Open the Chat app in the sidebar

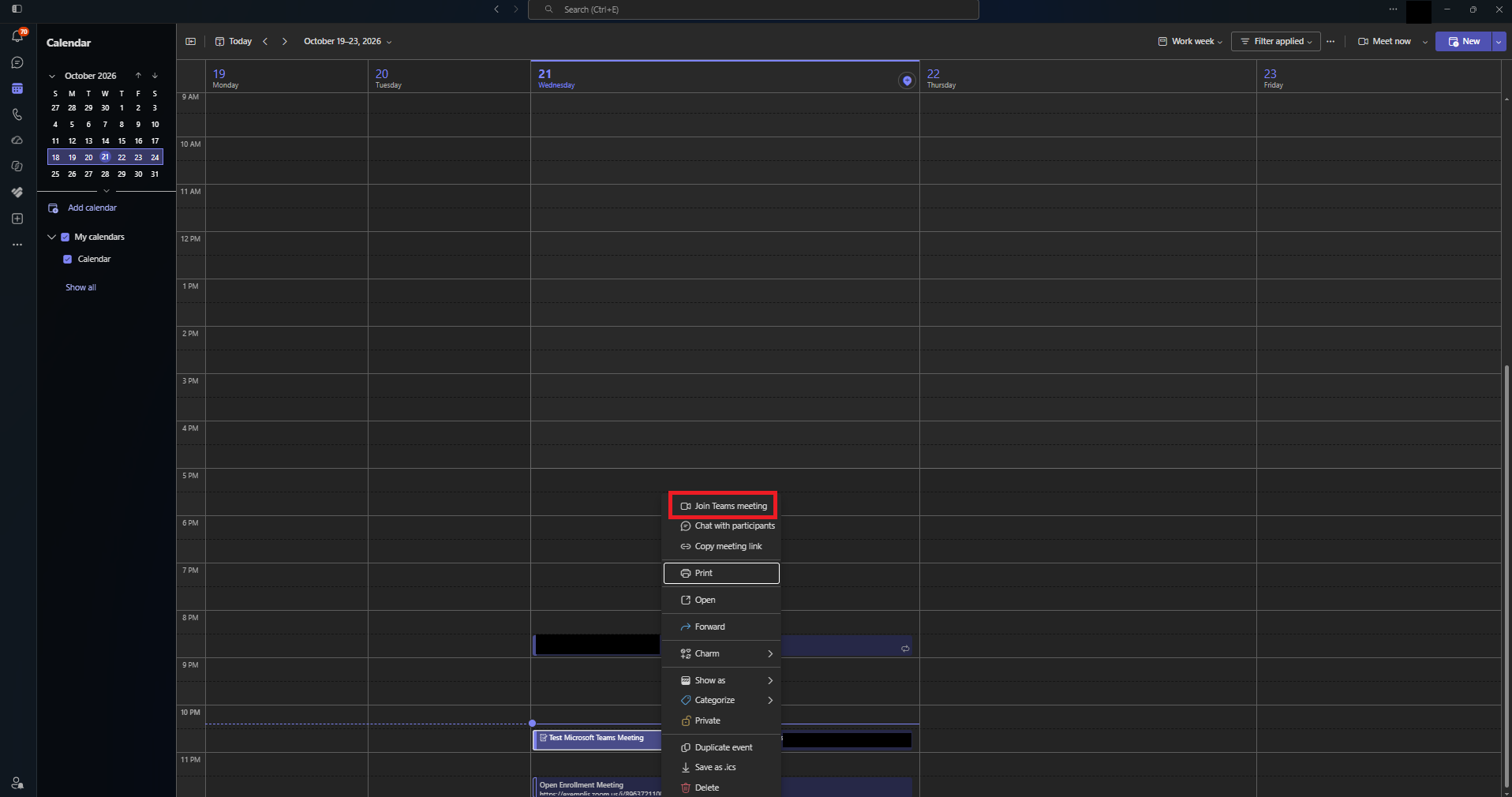click(17, 62)
